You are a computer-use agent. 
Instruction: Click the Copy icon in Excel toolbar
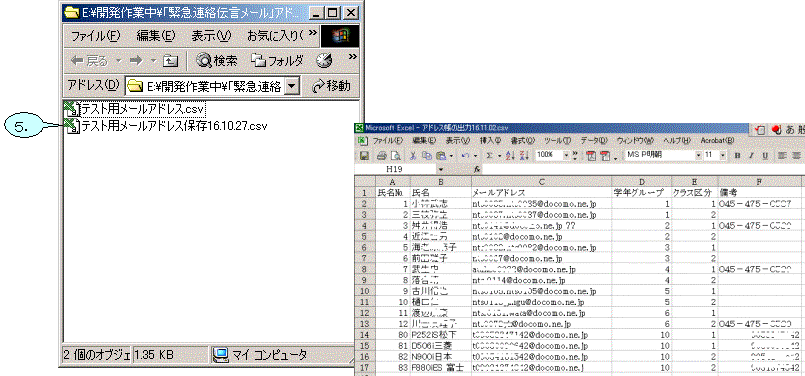(x=427, y=155)
